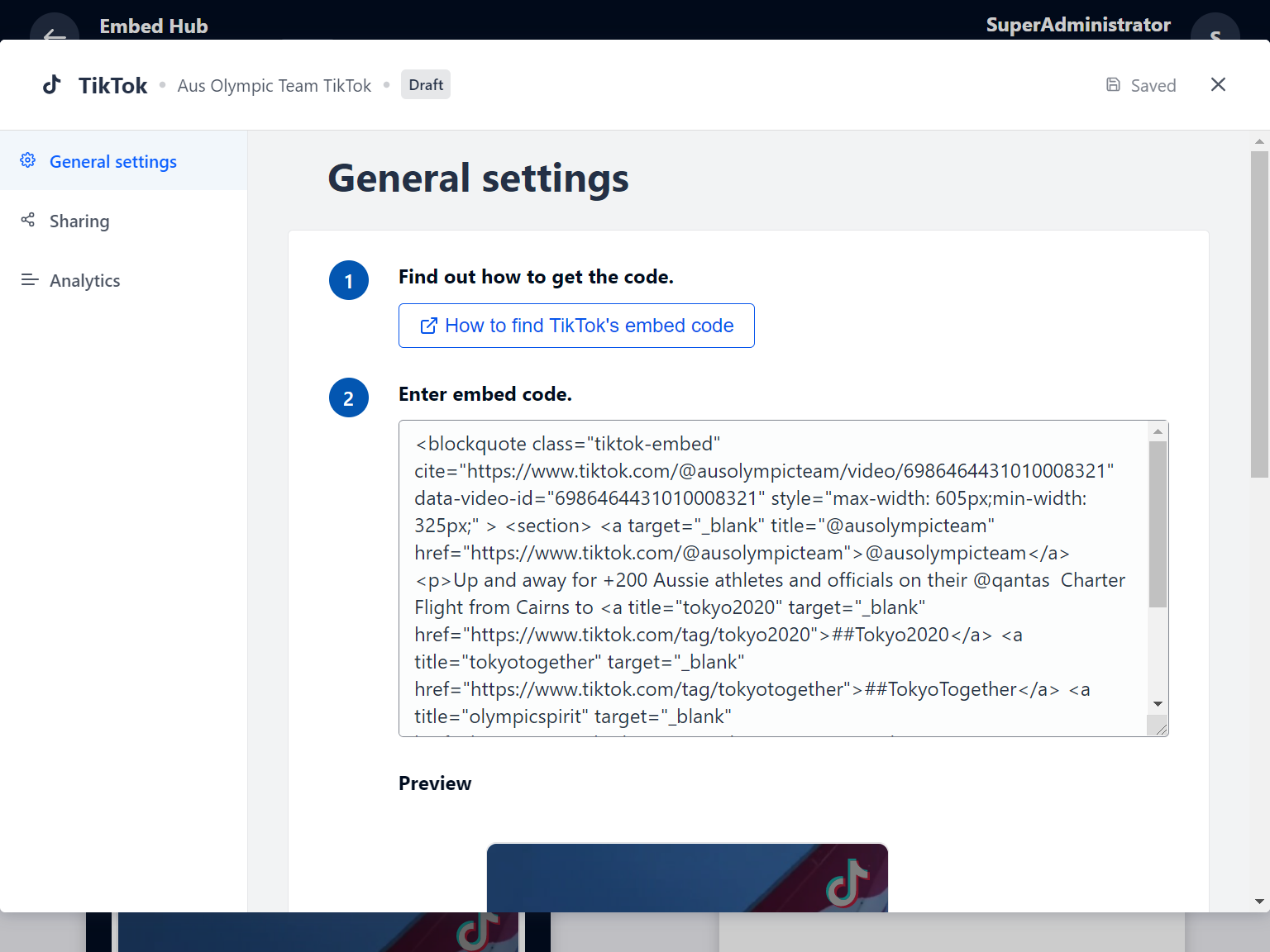The image size is (1270, 952).
Task: Go to the Analytics section
Action: click(84, 281)
